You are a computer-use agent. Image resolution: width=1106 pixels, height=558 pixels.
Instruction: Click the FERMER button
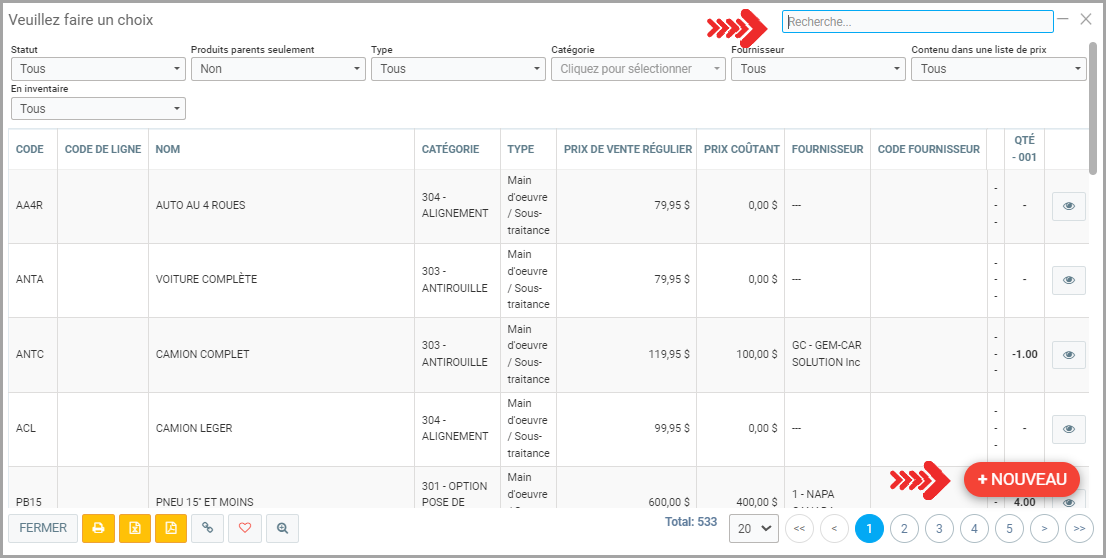click(43, 528)
